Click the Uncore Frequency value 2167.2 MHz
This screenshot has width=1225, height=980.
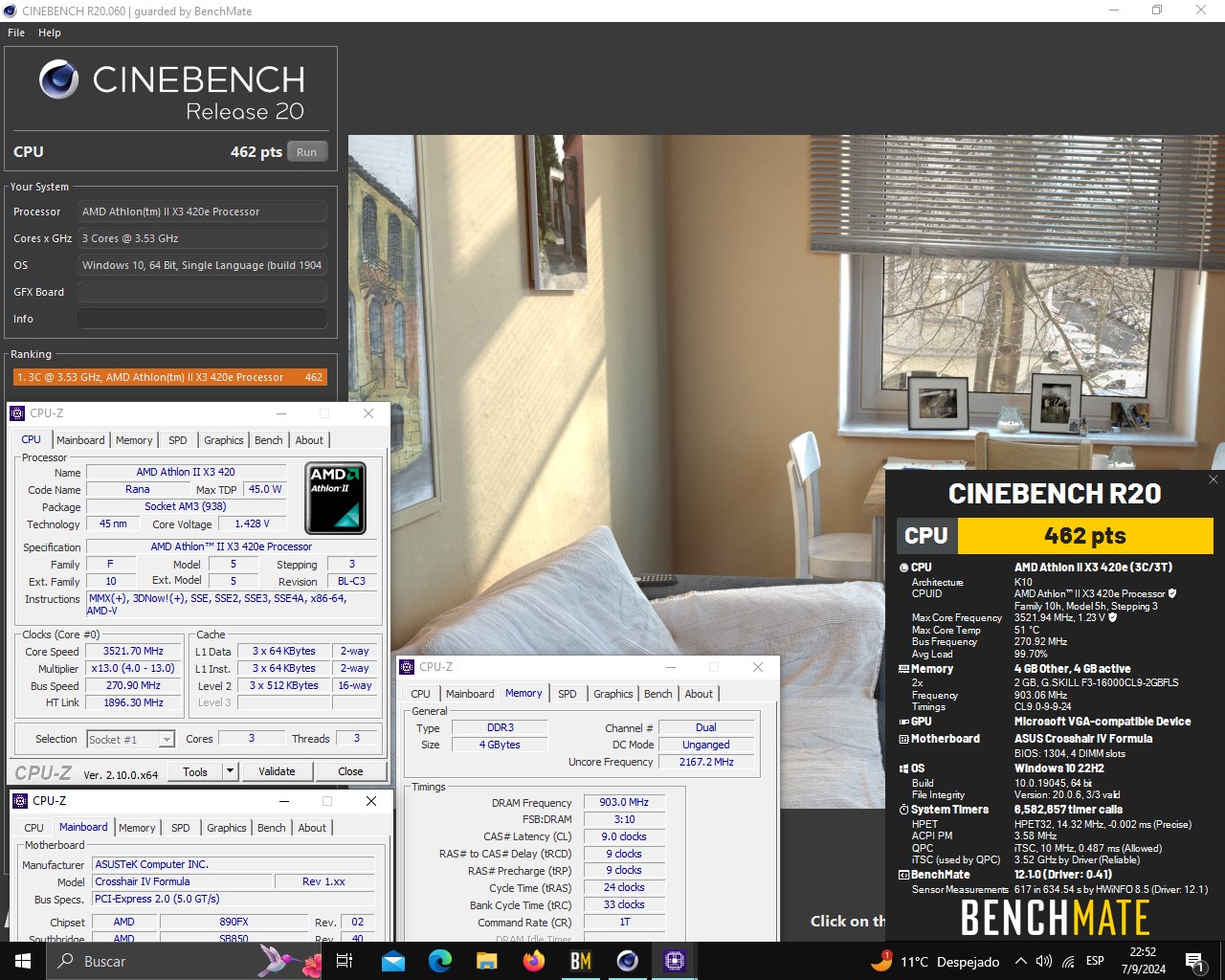pos(706,762)
